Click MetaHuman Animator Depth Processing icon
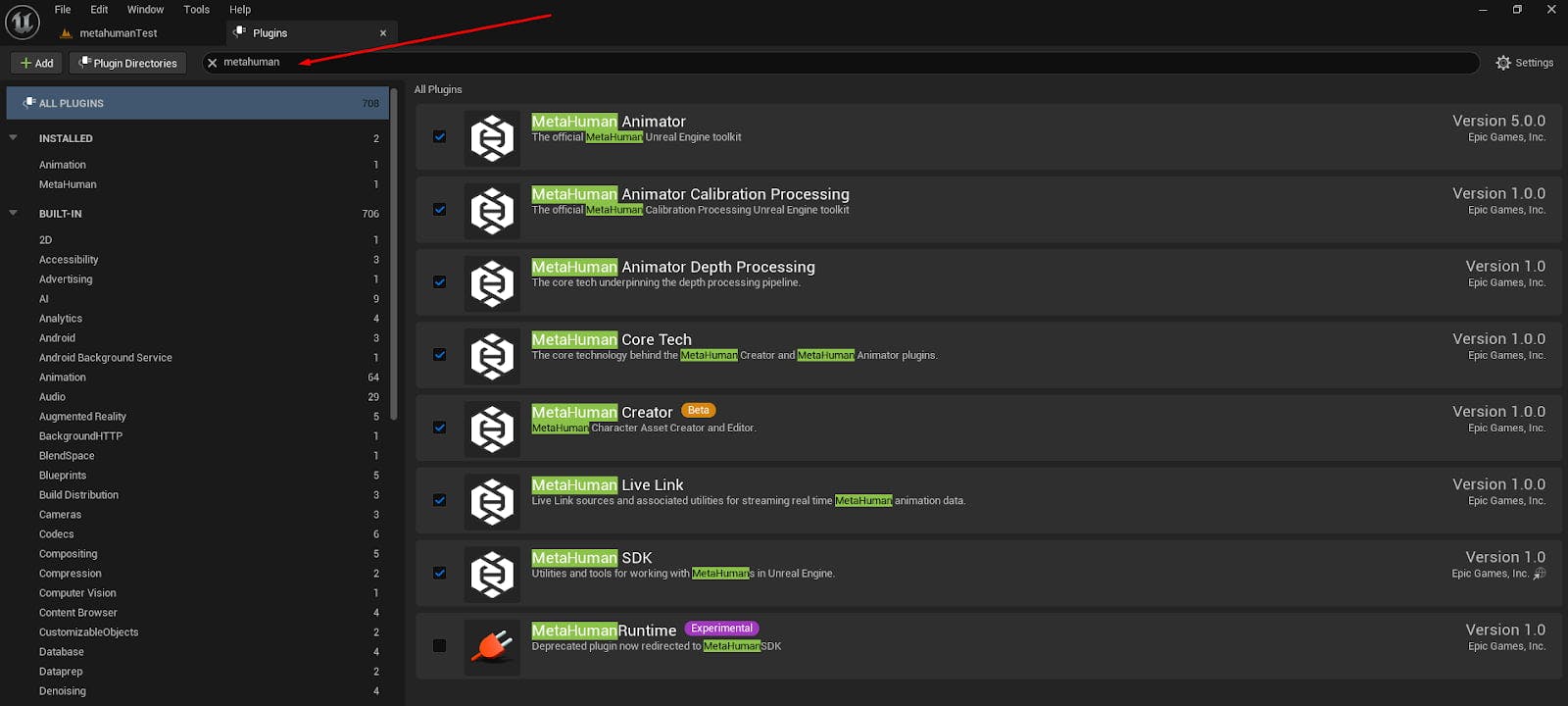The image size is (1568, 706). pos(492,283)
